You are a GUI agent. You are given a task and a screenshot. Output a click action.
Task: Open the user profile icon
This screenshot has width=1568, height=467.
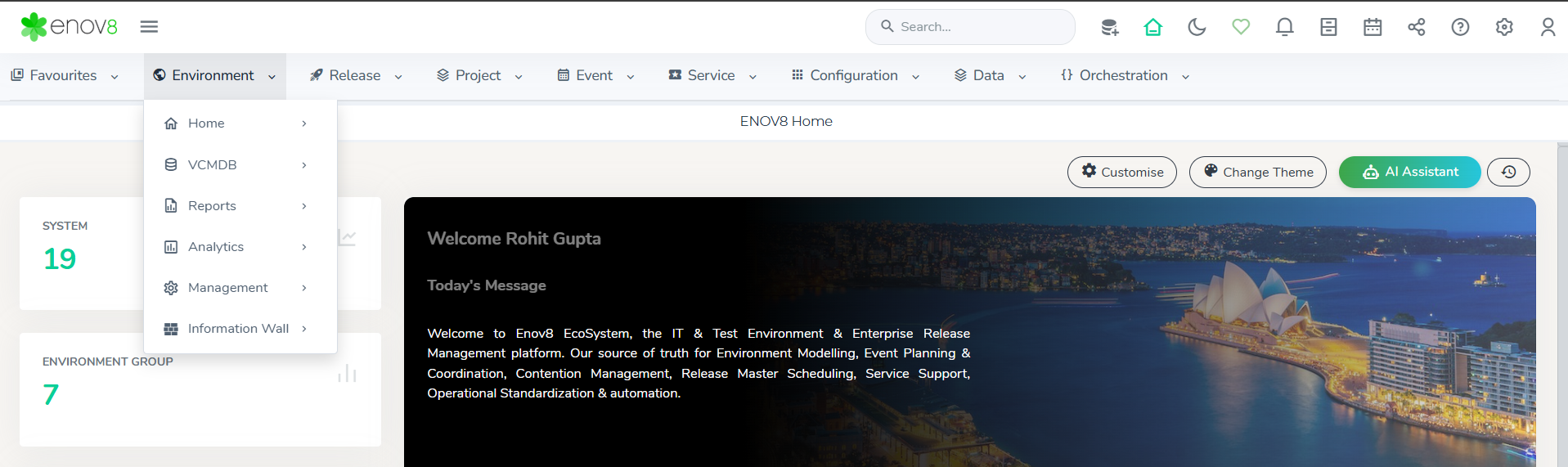tap(1548, 27)
